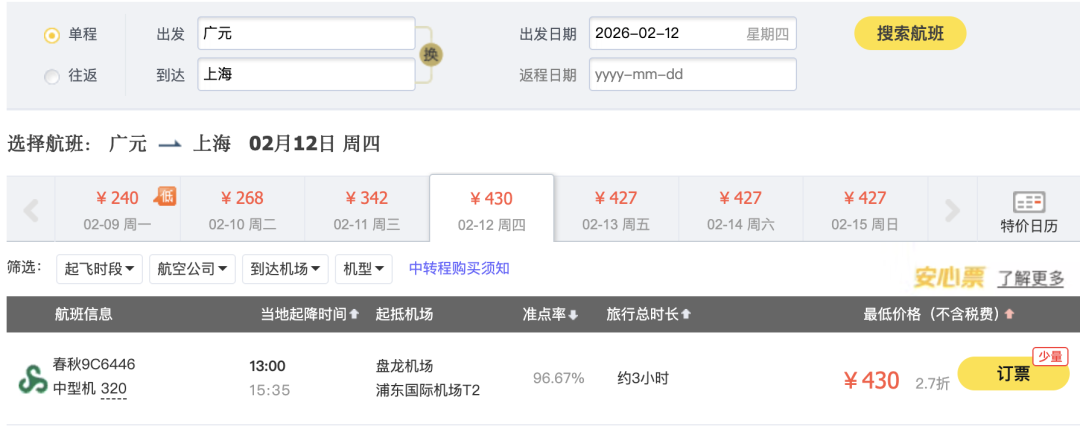Click the 春秋9C6446 flight number
Image resolution: width=1080 pixels, height=426 pixels.
[94, 364]
